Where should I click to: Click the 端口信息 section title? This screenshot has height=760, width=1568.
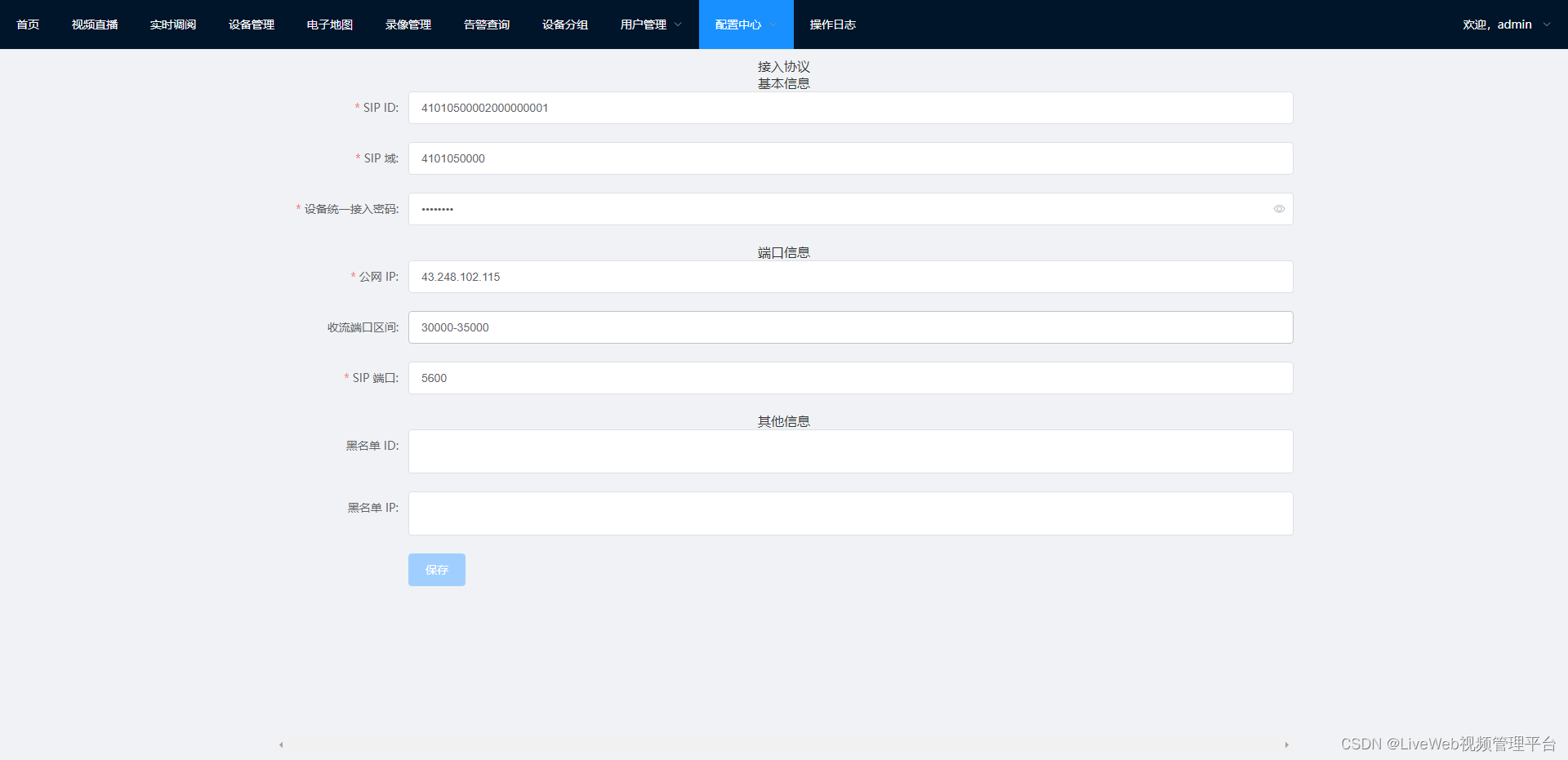(784, 252)
